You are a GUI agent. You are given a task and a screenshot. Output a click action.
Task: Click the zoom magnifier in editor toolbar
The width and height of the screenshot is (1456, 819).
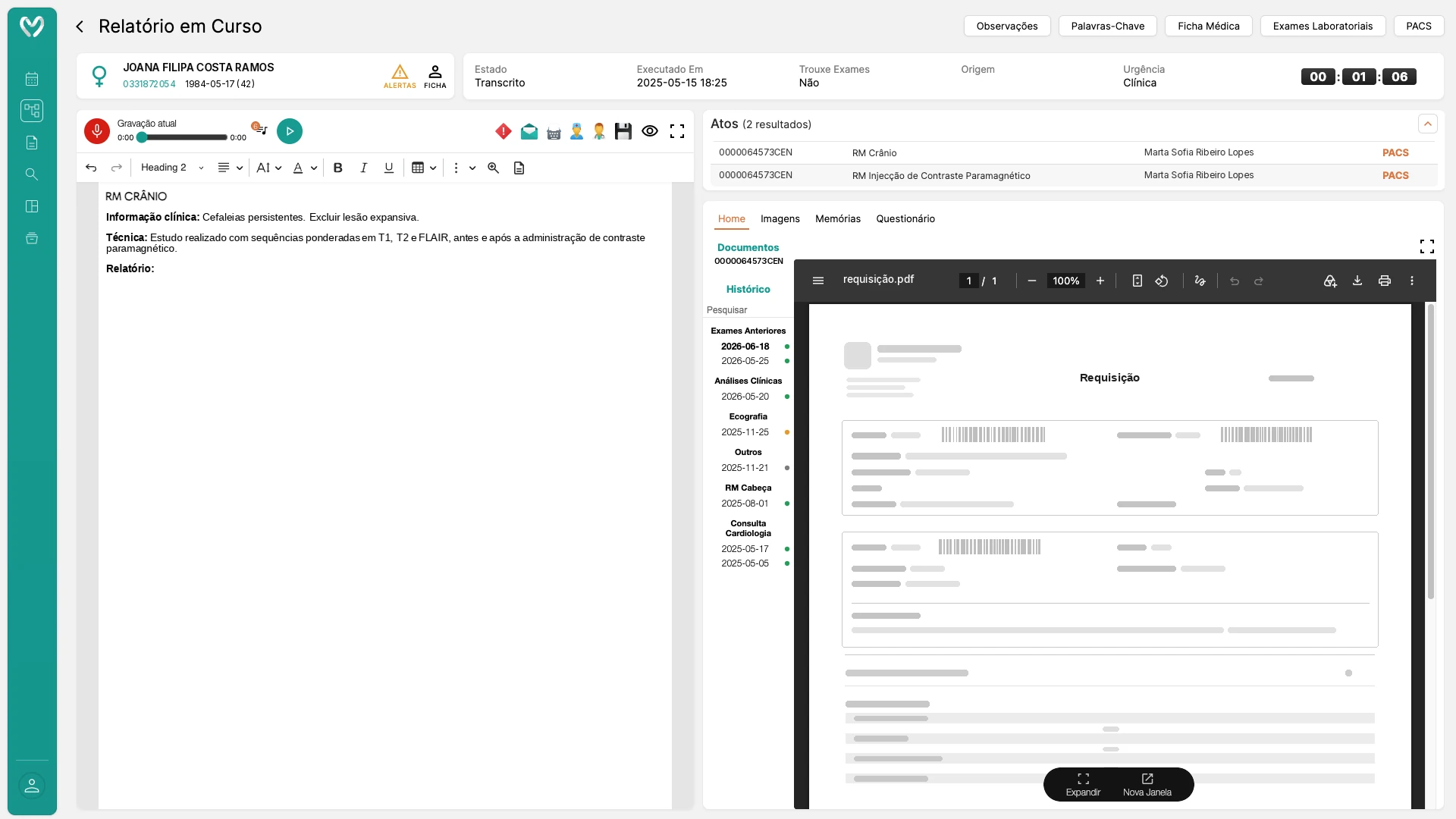click(494, 168)
